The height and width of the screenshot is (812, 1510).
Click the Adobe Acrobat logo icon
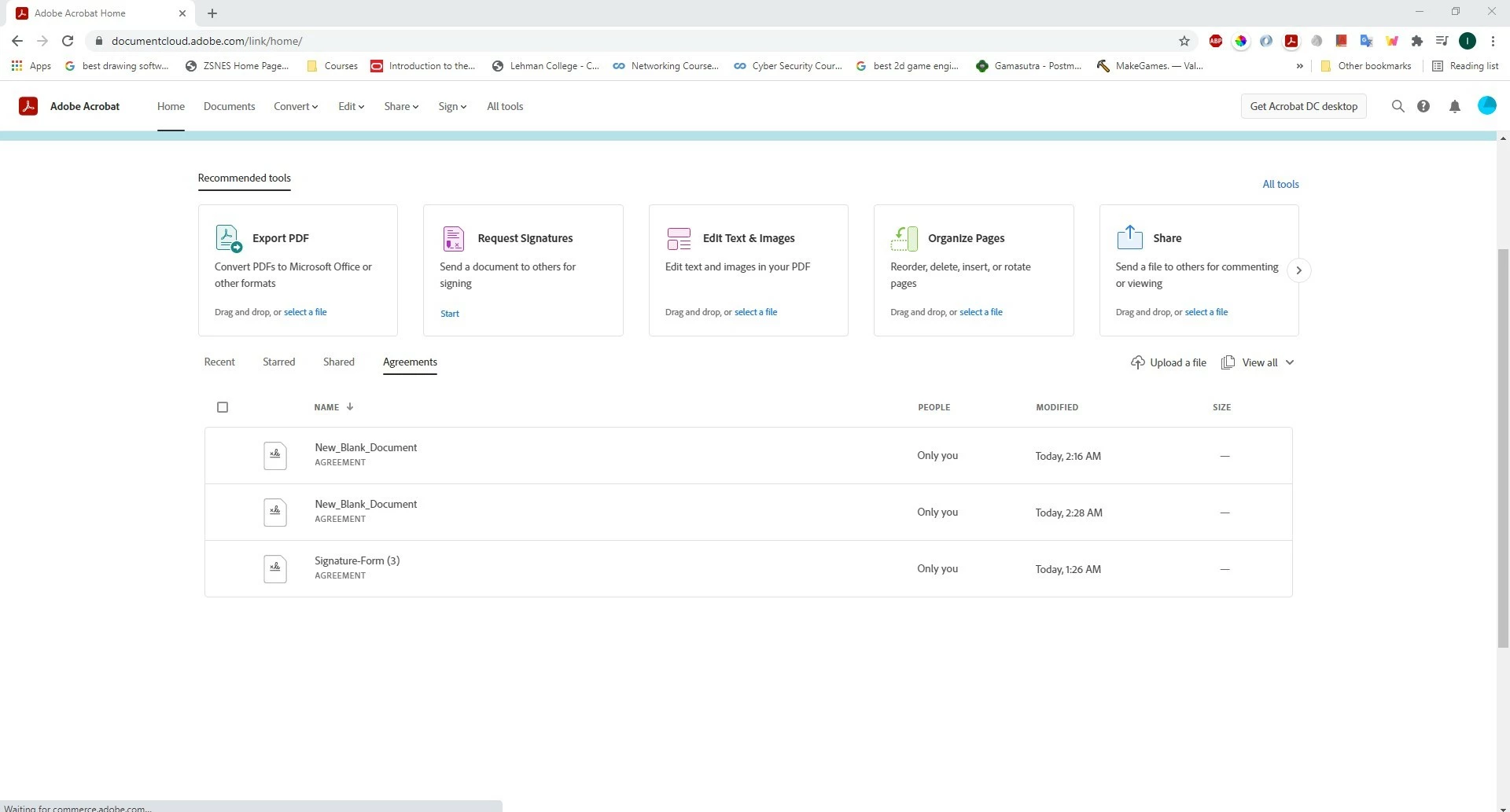[28, 106]
